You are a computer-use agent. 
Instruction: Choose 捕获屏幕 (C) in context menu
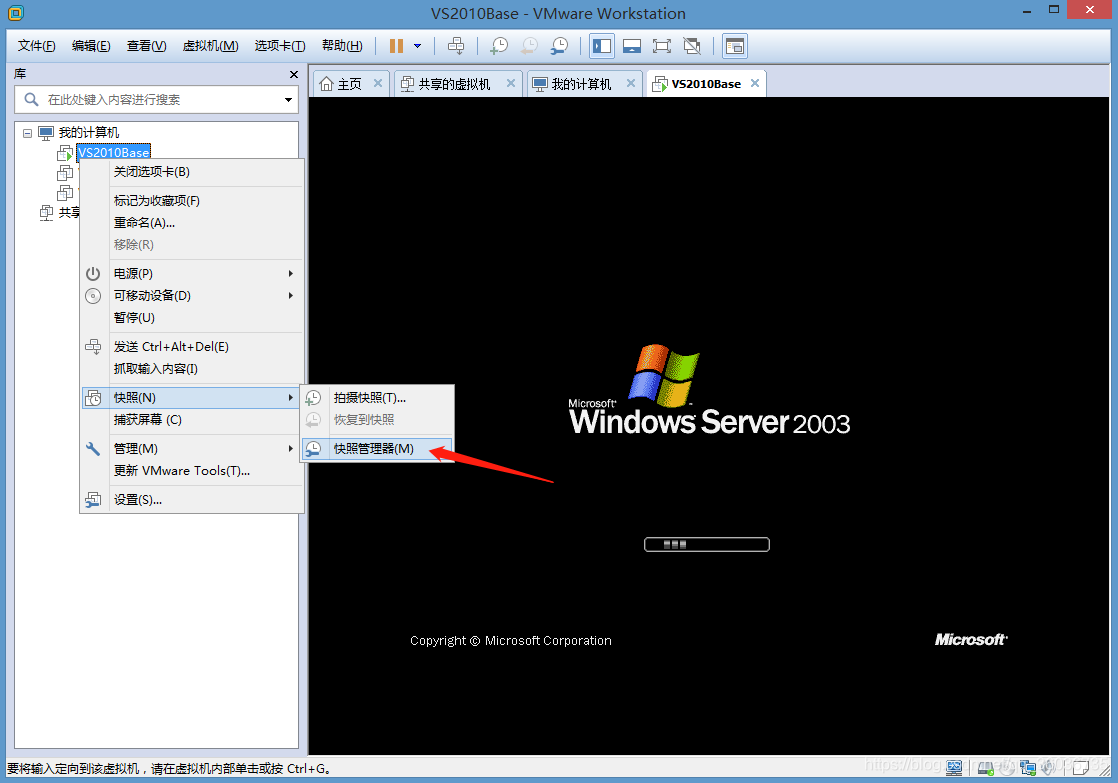[x=192, y=420]
